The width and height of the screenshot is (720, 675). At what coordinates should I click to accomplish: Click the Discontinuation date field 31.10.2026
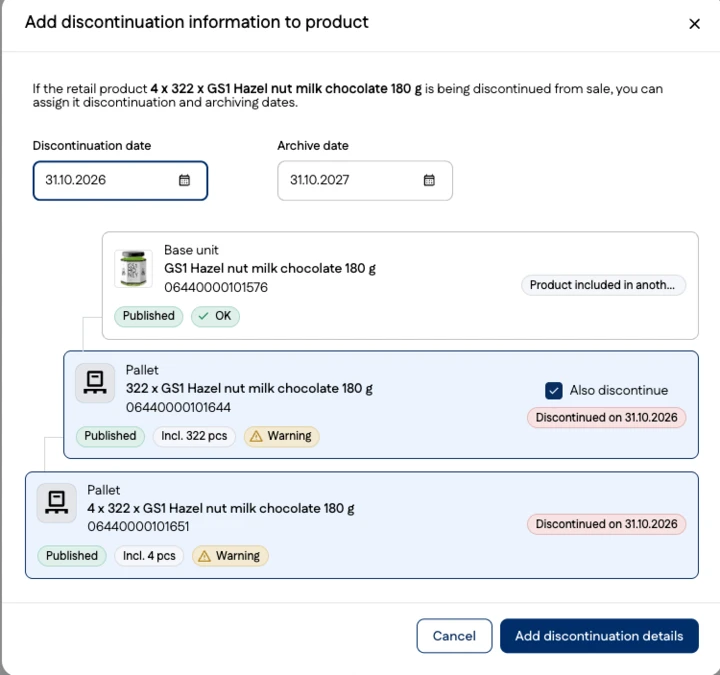pyautogui.click(x=120, y=180)
